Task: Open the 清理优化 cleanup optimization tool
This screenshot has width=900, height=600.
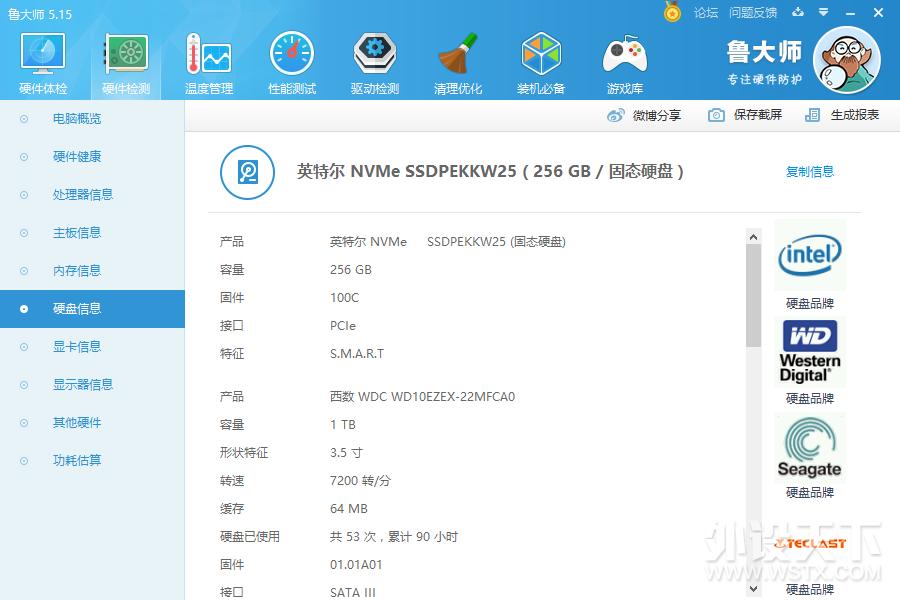Action: coord(458,60)
